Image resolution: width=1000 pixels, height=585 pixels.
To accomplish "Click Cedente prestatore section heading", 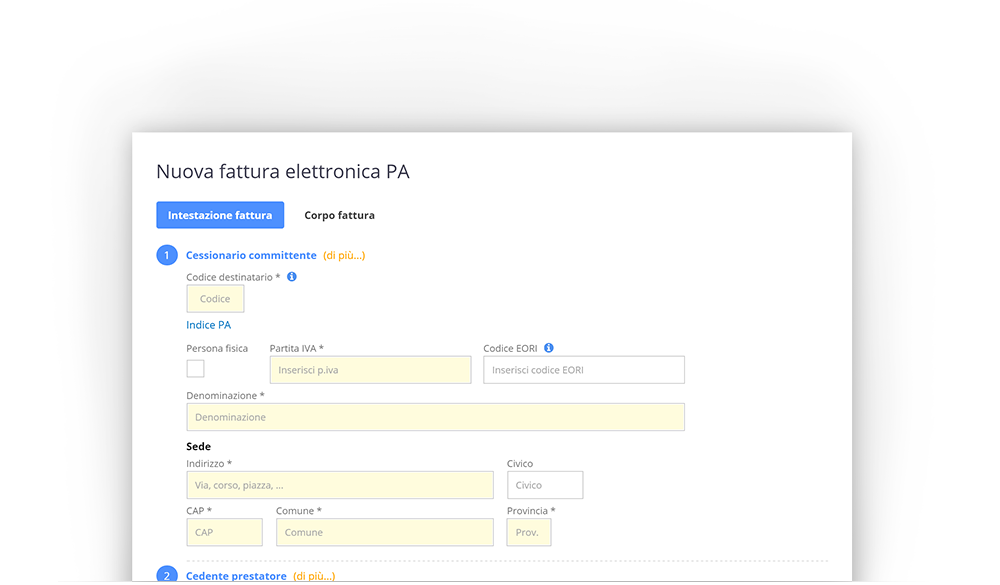I will [236, 575].
